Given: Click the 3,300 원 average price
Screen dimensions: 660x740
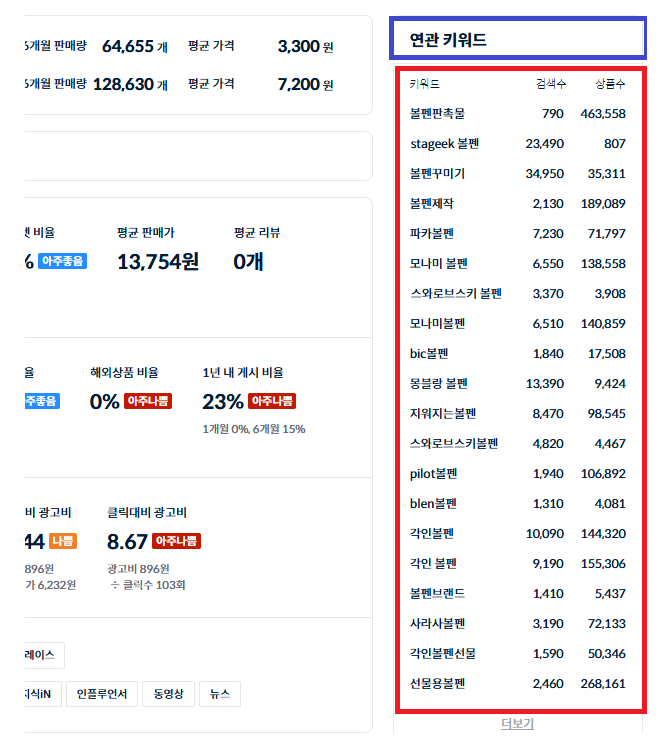Looking at the screenshot, I should tap(305, 46).
